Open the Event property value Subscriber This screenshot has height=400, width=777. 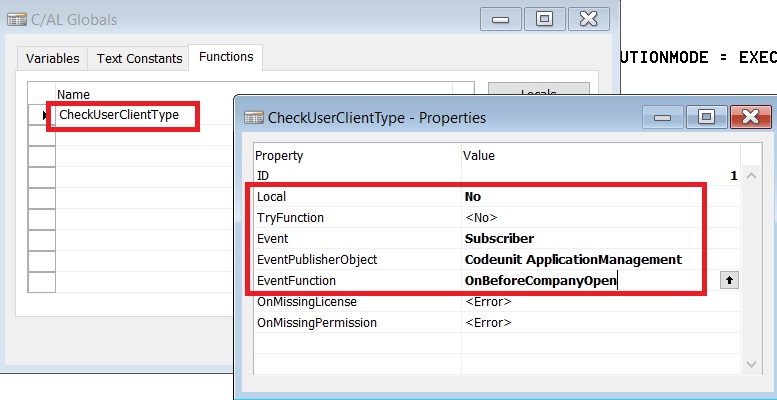(x=499, y=239)
